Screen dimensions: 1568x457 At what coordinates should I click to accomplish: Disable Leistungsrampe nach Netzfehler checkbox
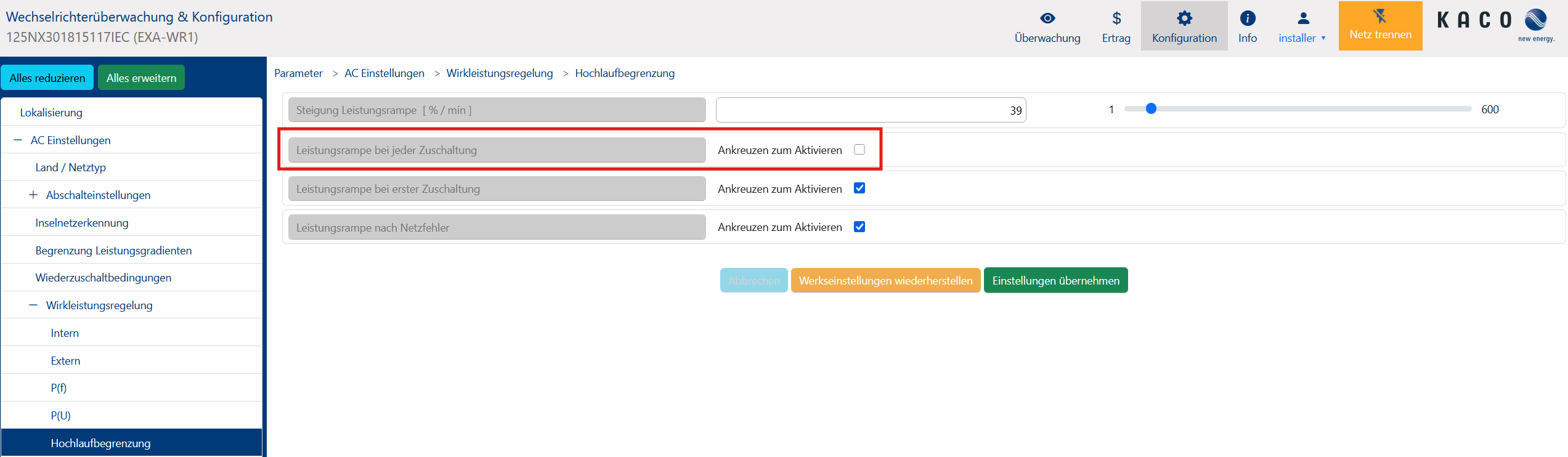pyautogui.click(x=859, y=227)
